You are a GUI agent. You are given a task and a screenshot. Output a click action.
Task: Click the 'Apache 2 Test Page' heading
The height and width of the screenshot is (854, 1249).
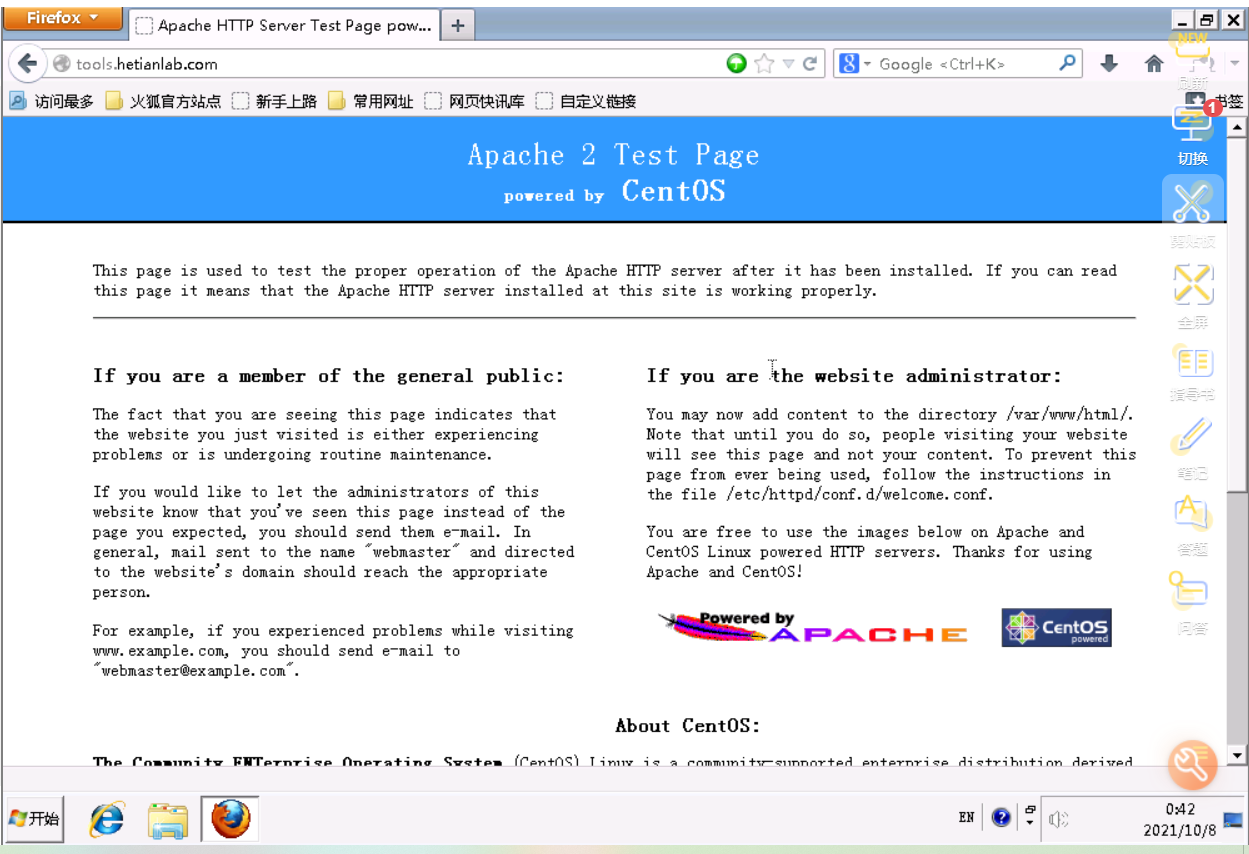coord(613,155)
